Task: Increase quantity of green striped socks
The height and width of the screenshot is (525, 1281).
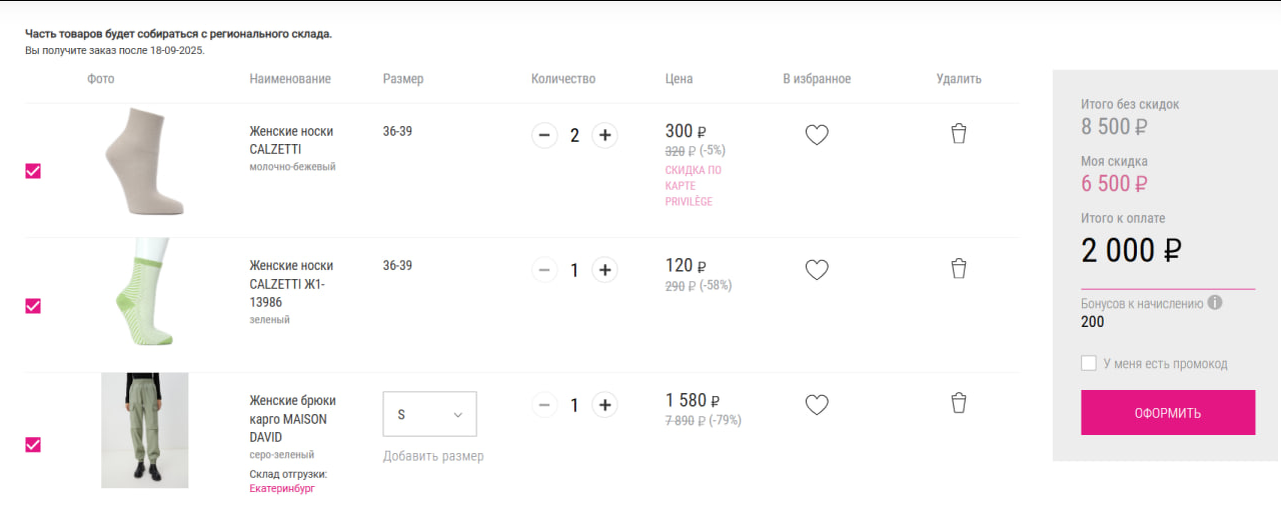Action: (x=604, y=270)
